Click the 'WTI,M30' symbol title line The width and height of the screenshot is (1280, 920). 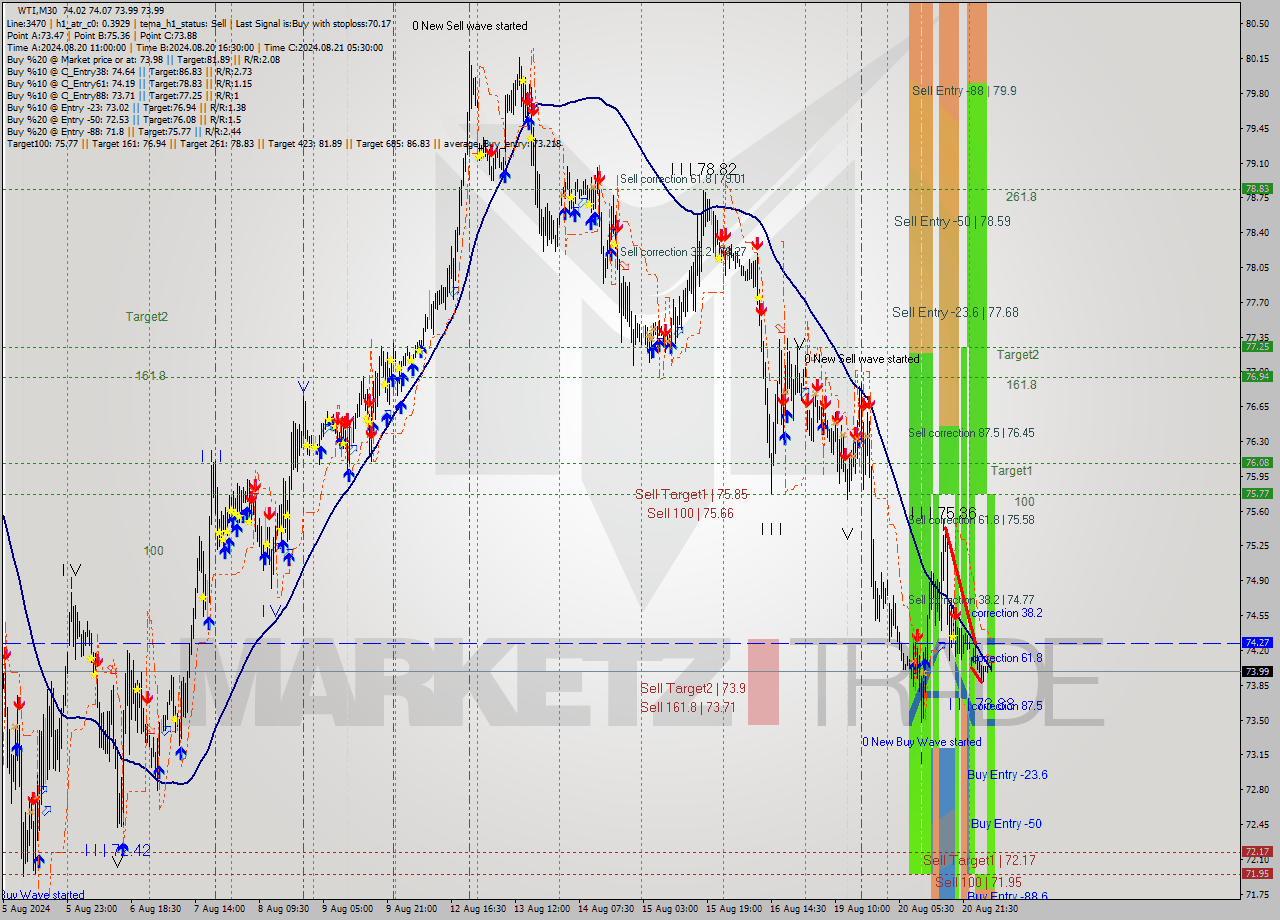[x=91, y=10]
